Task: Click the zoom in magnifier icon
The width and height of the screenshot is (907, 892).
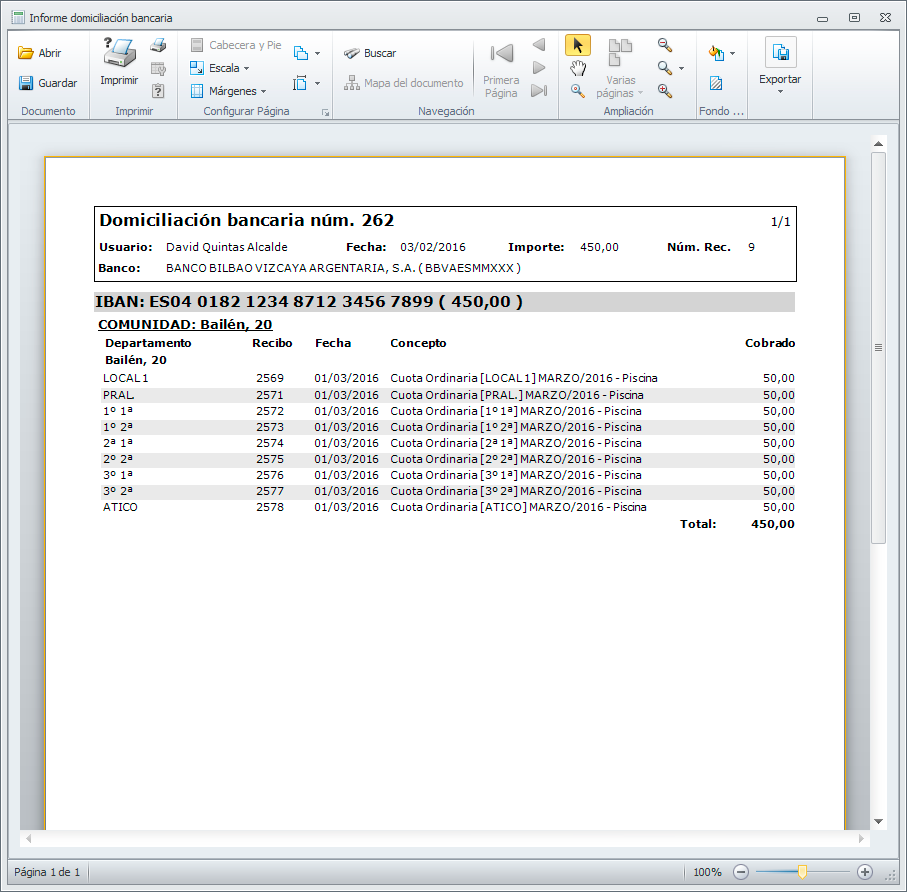Action: click(x=664, y=91)
